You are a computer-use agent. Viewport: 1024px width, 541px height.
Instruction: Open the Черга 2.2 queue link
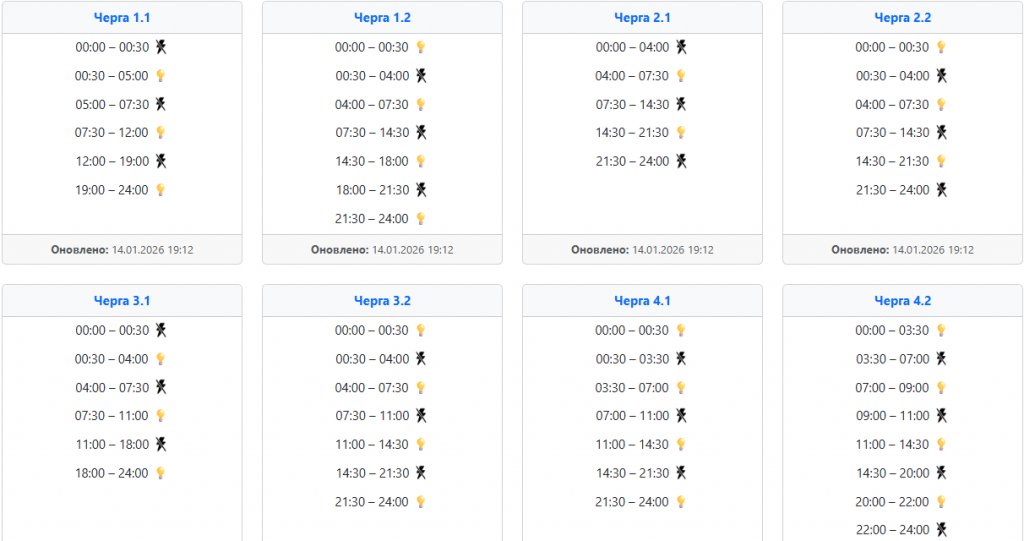click(x=902, y=17)
